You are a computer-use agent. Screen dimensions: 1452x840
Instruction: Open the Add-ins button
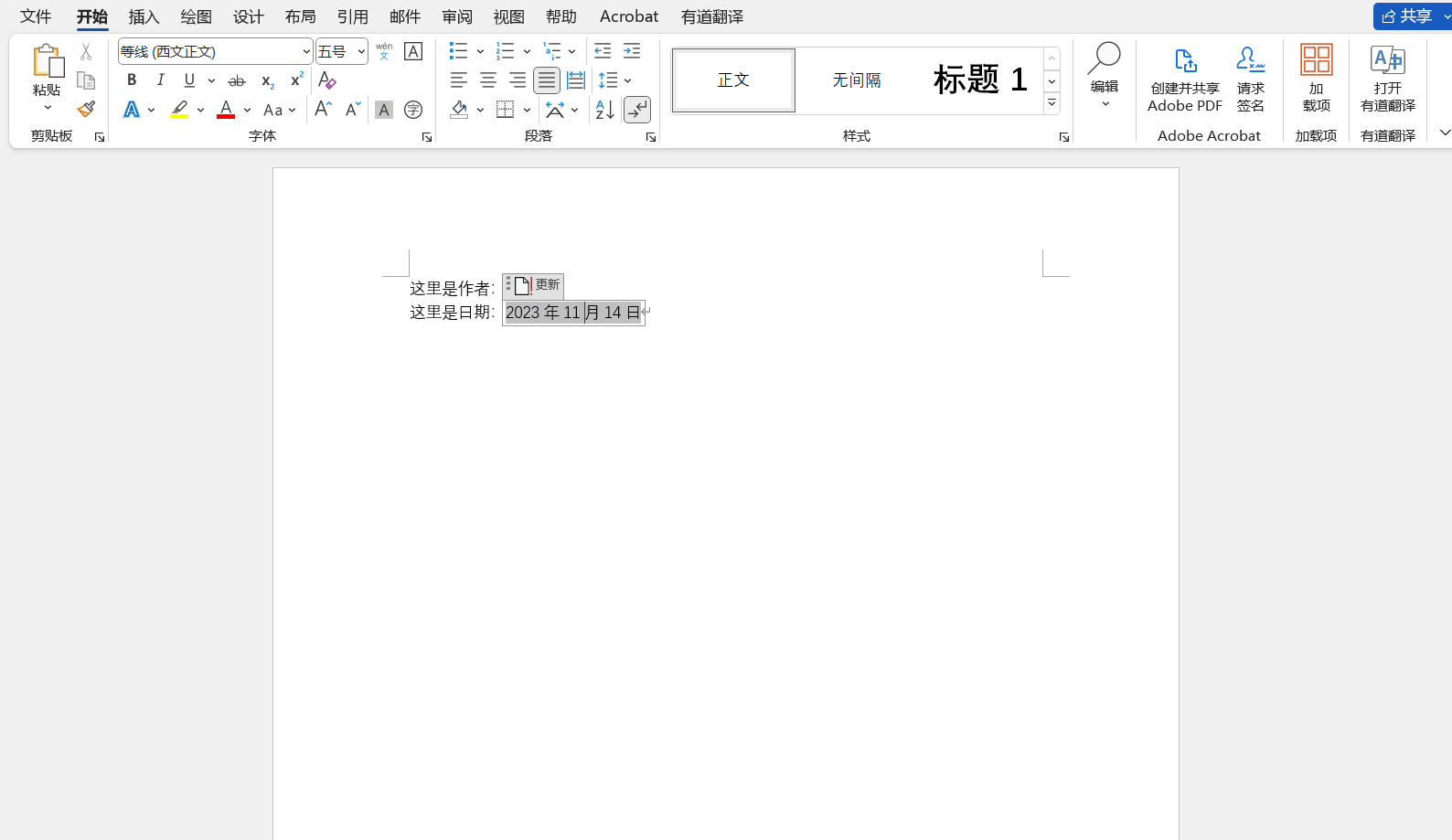click(1317, 79)
